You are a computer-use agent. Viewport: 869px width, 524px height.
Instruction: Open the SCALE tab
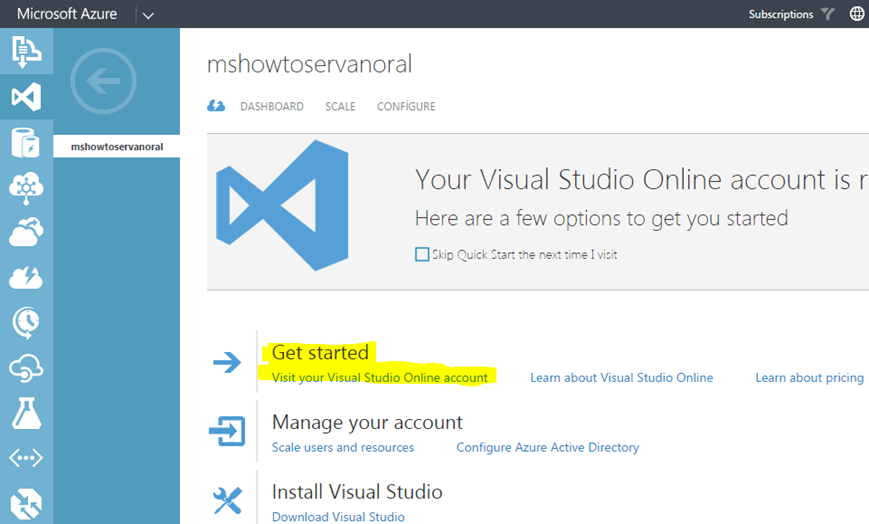pyautogui.click(x=340, y=106)
